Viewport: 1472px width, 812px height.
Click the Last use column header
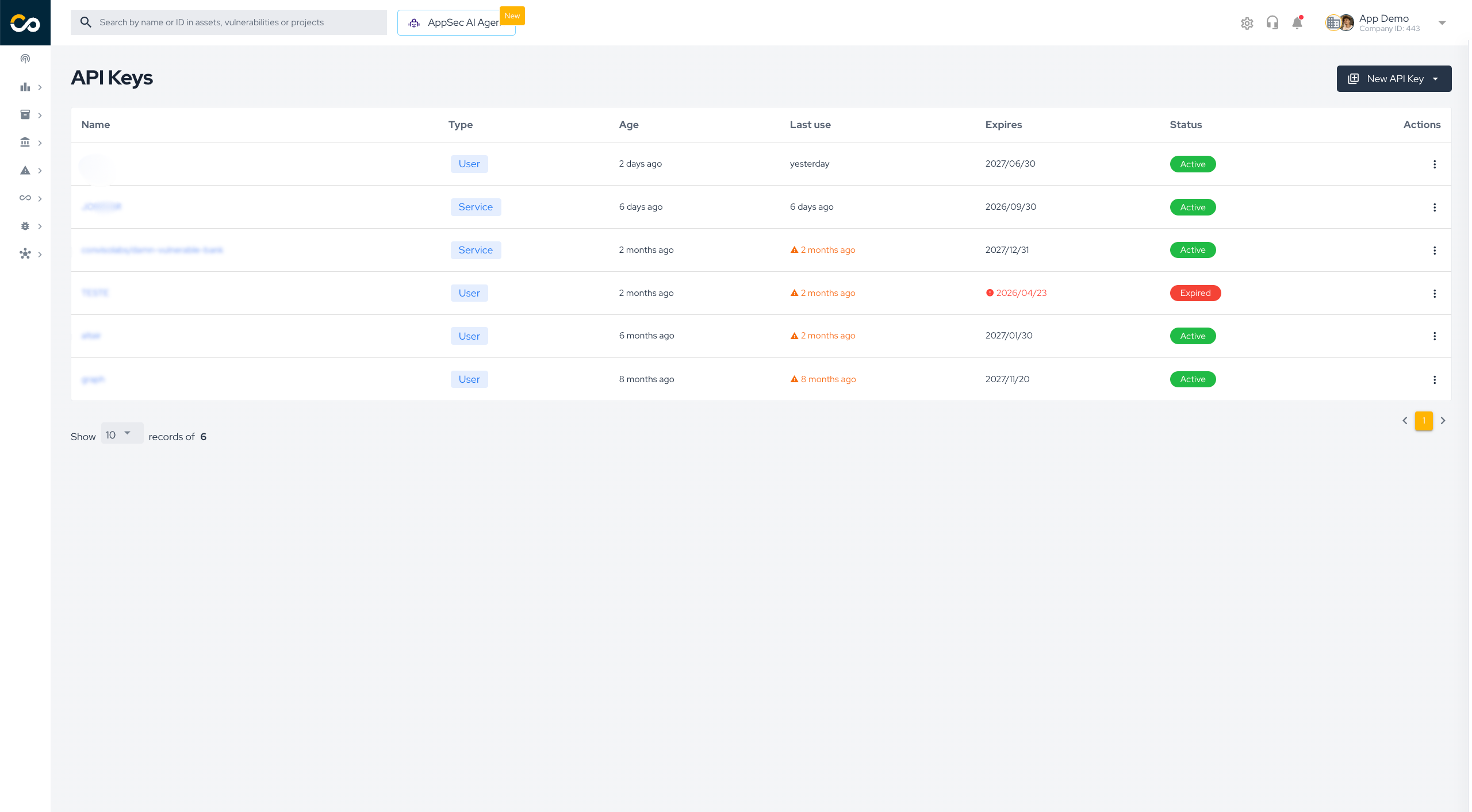(810, 125)
